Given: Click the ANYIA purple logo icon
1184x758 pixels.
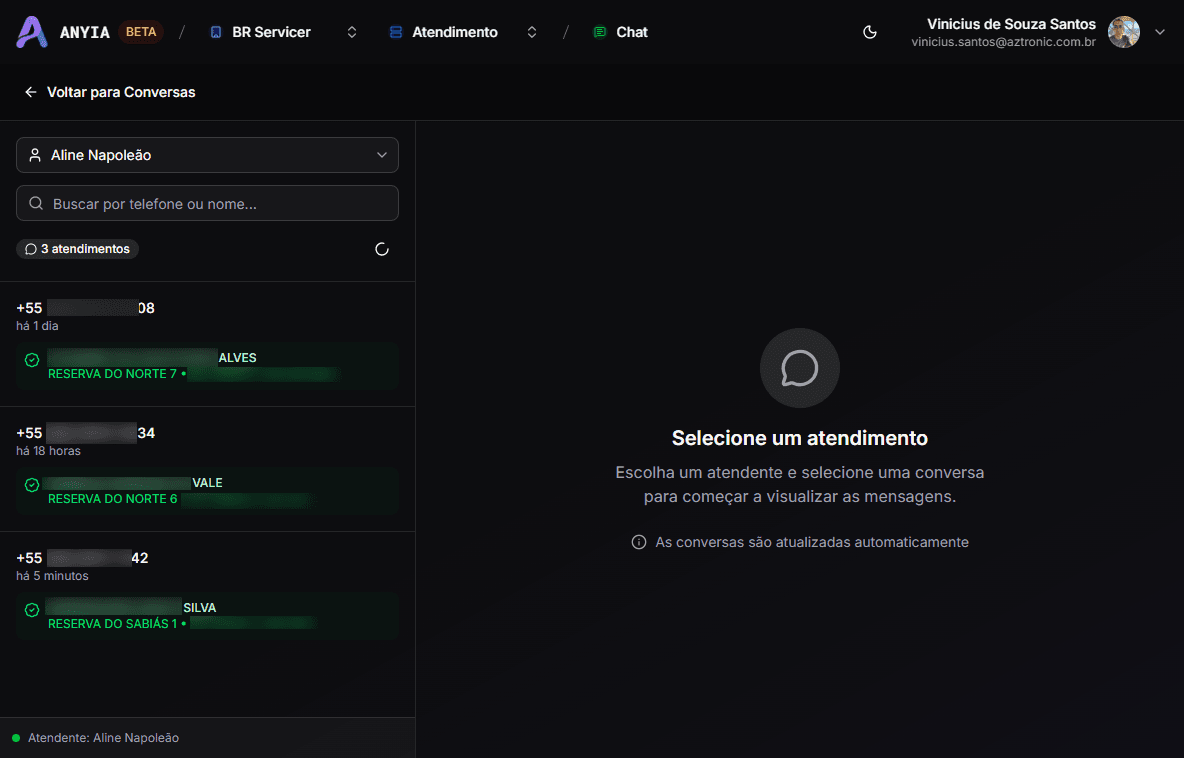Looking at the screenshot, I should (32, 32).
